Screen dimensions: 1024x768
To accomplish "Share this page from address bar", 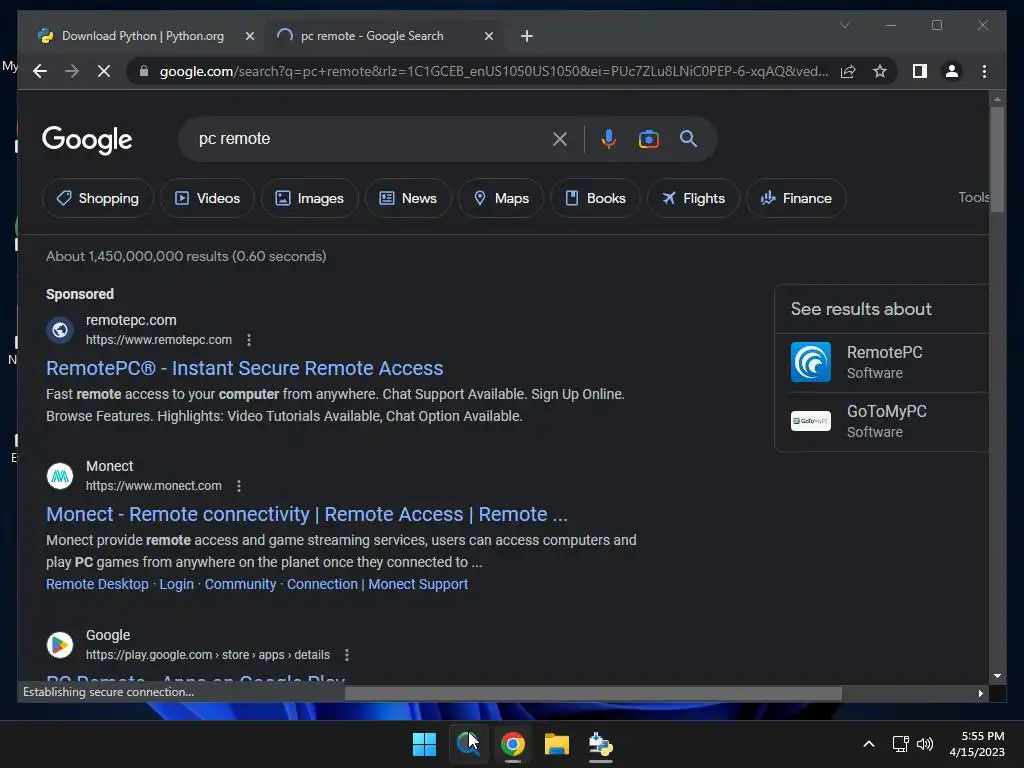I will tap(848, 71).
